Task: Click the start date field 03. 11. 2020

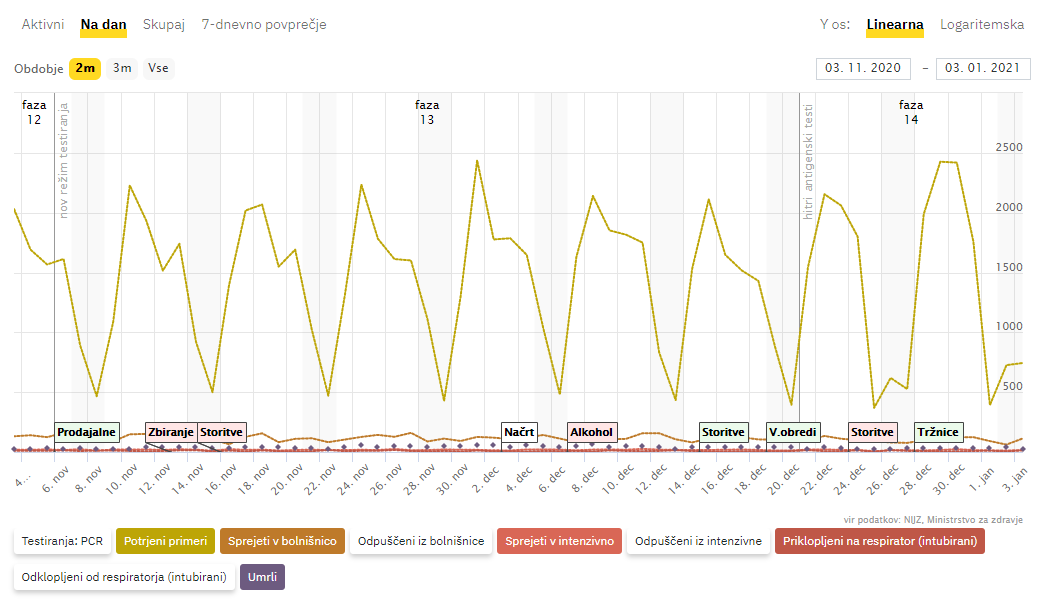Action: 864,68
